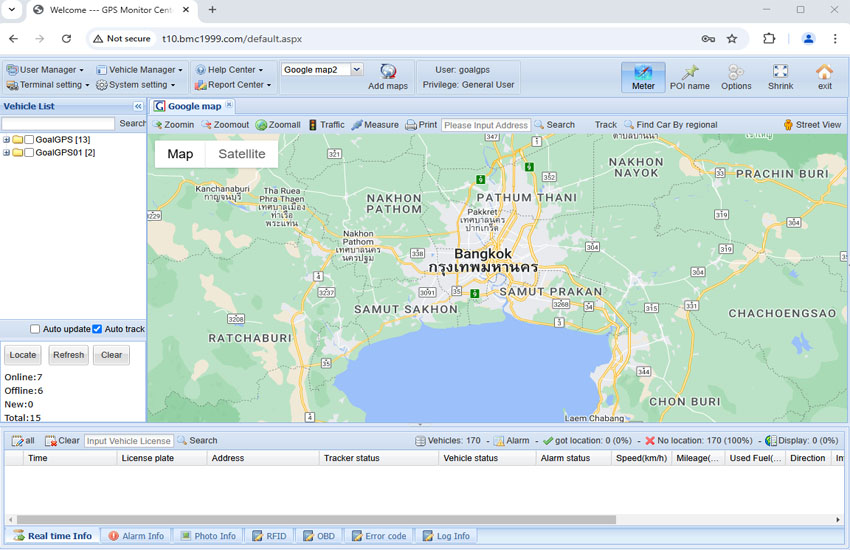The width and height of the screenshot is (850, 550).
Task: Switch to the Photo Info tab
Action: 209,536
